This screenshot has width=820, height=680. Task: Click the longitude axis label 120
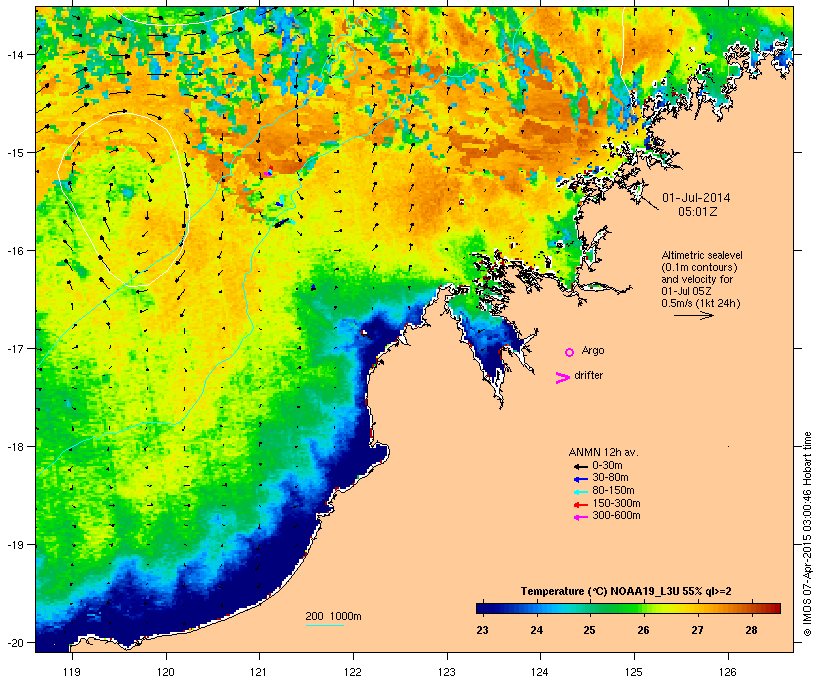point(166,672)
